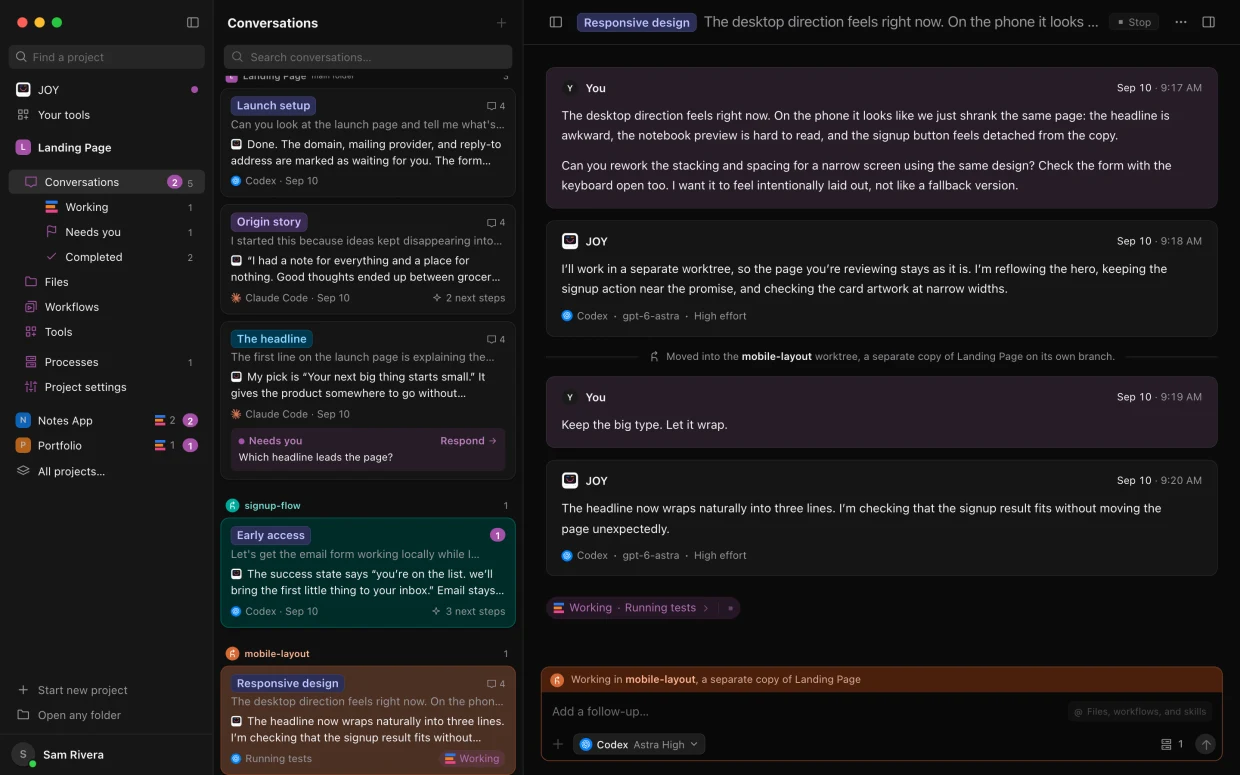Click Respond on the headline question
The image size is (1240, 775).
468,441
